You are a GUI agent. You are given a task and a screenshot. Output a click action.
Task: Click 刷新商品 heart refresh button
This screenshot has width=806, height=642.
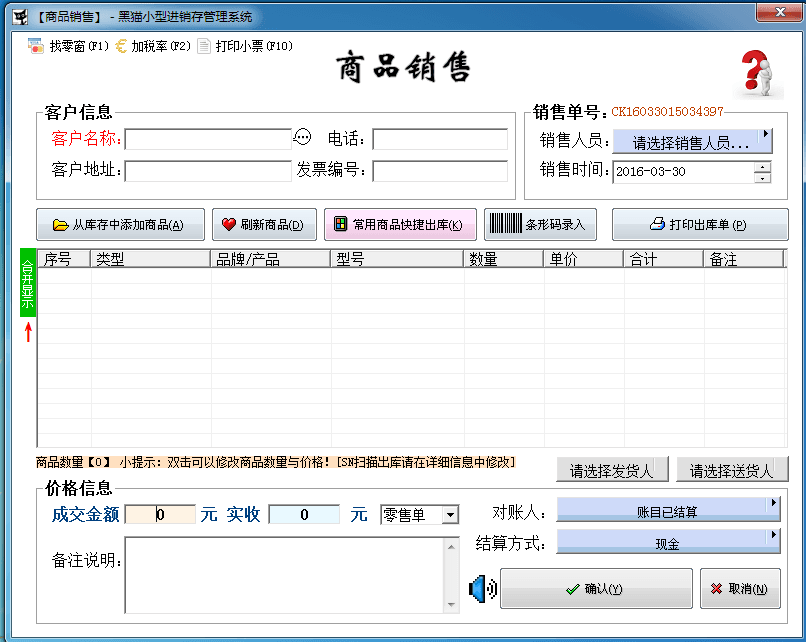(264, 225)
